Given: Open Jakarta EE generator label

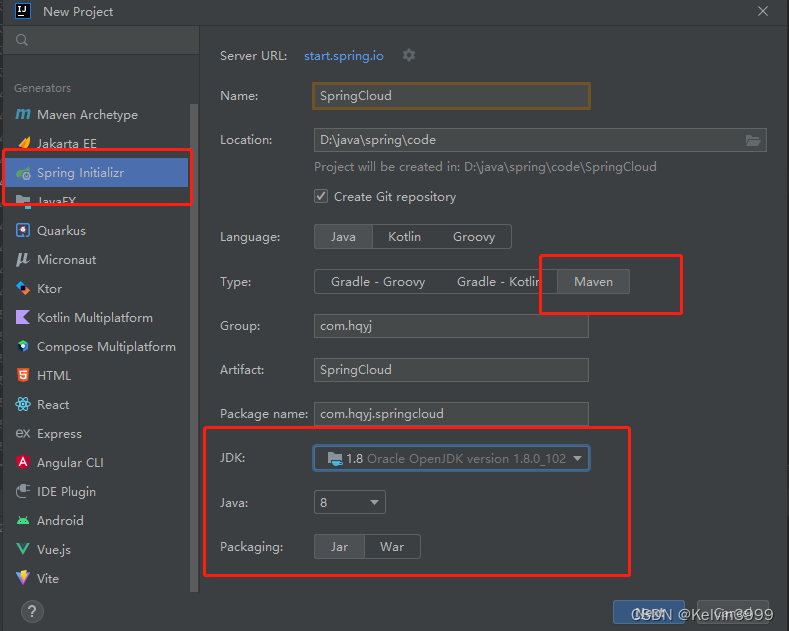Looking at the screenshot, I should (67, 143).
